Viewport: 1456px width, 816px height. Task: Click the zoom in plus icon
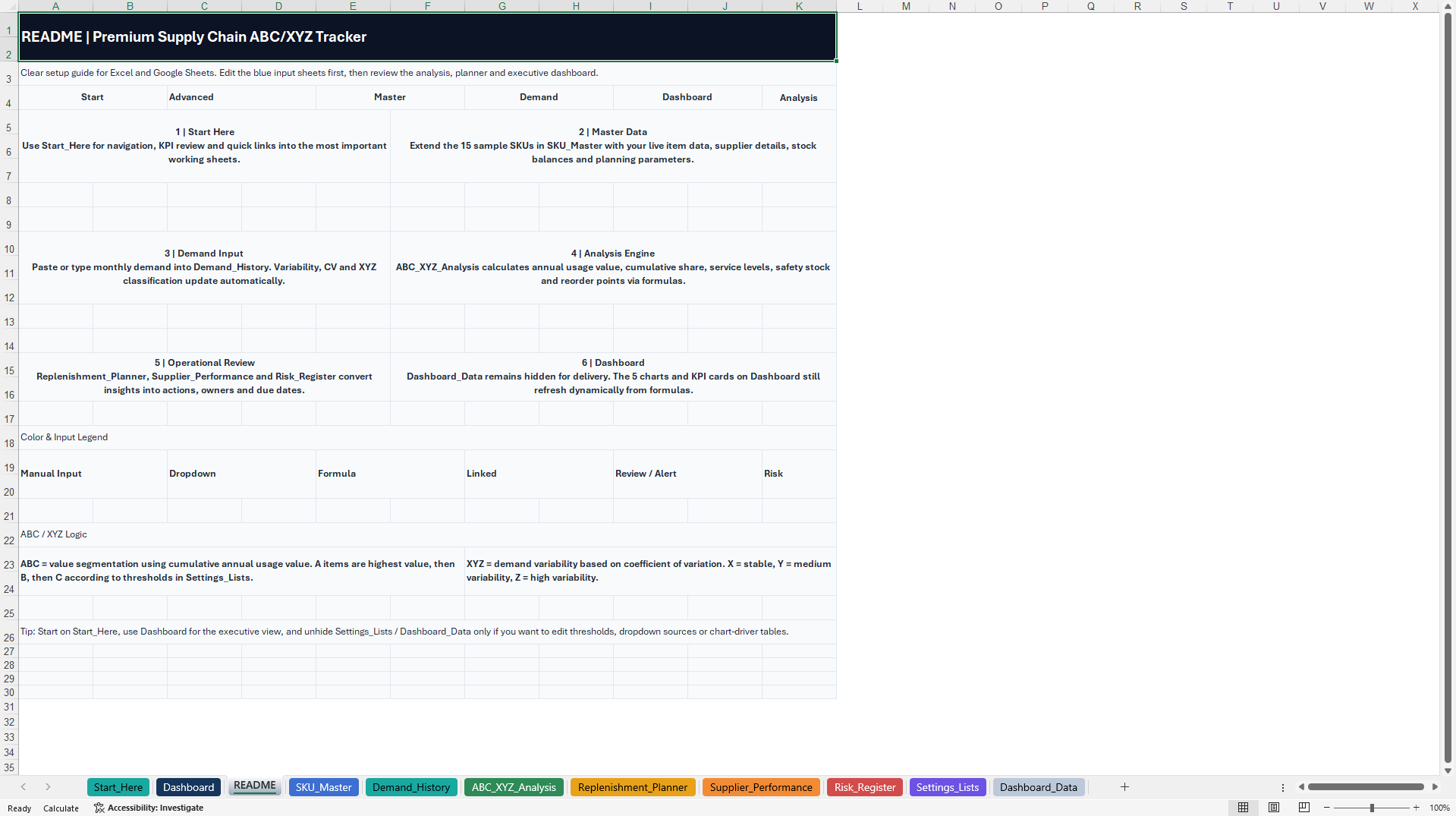[1416, 808]
